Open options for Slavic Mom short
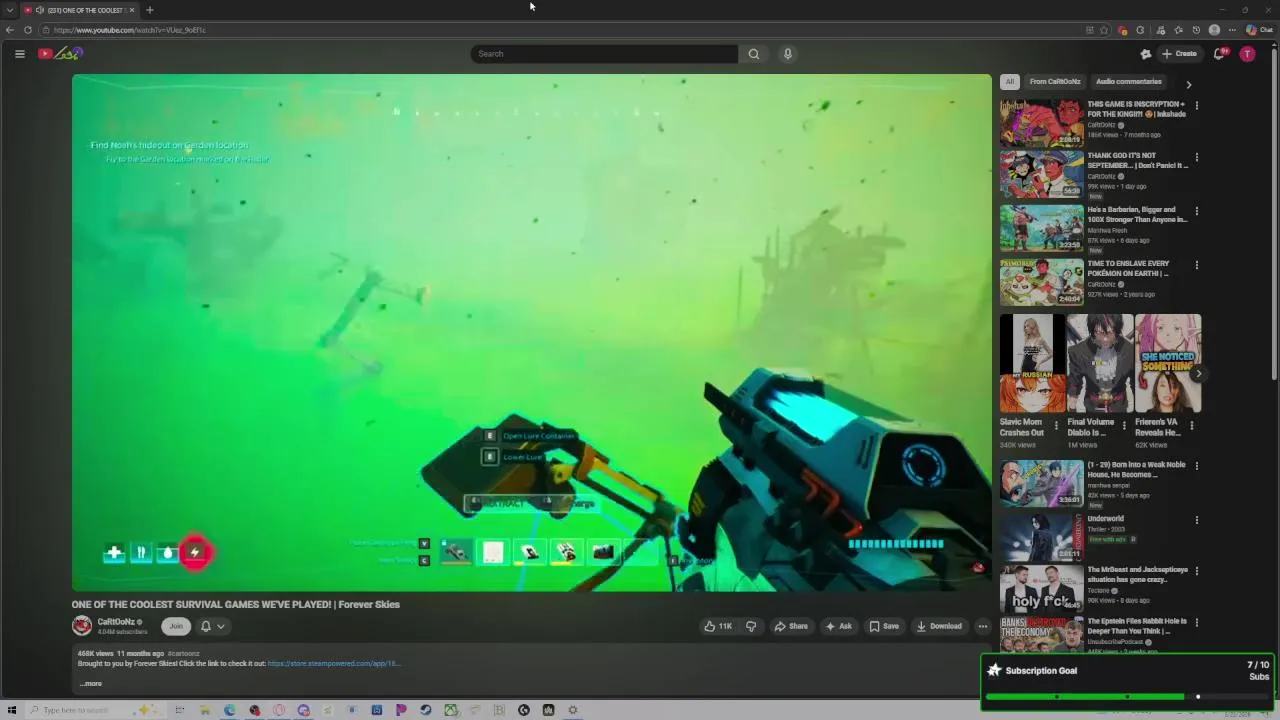This screenshot has height=720, width=1280. pos(1056,424)
